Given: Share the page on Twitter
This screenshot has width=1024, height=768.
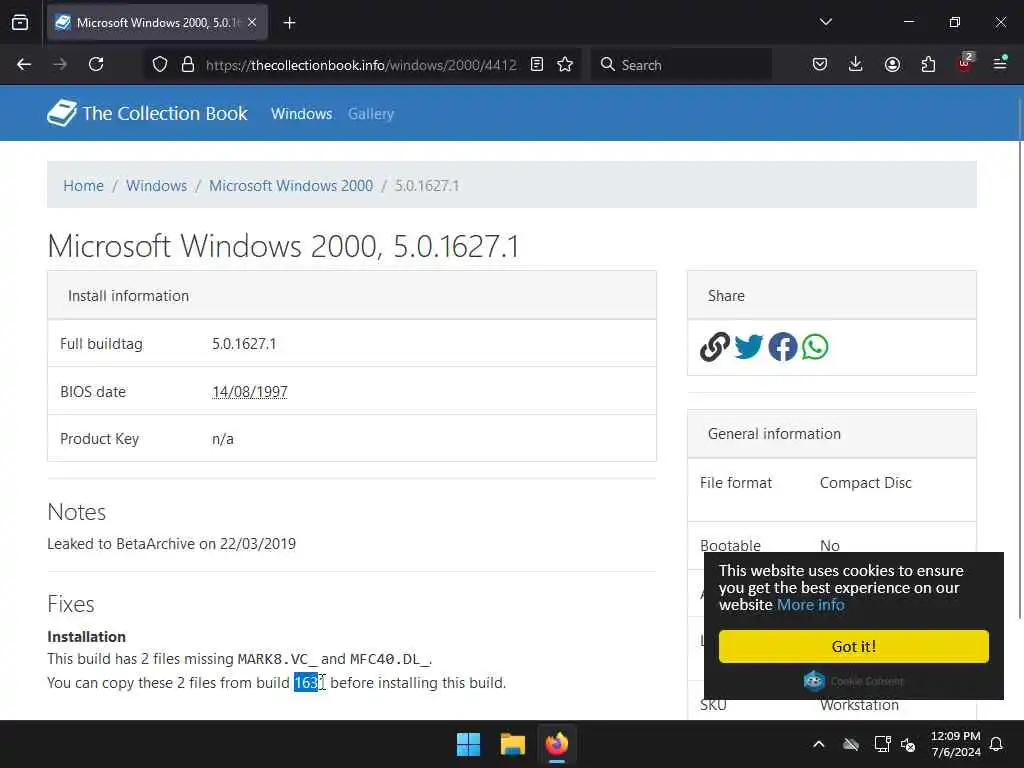Looking at the screenshot, I should (748, 347).
